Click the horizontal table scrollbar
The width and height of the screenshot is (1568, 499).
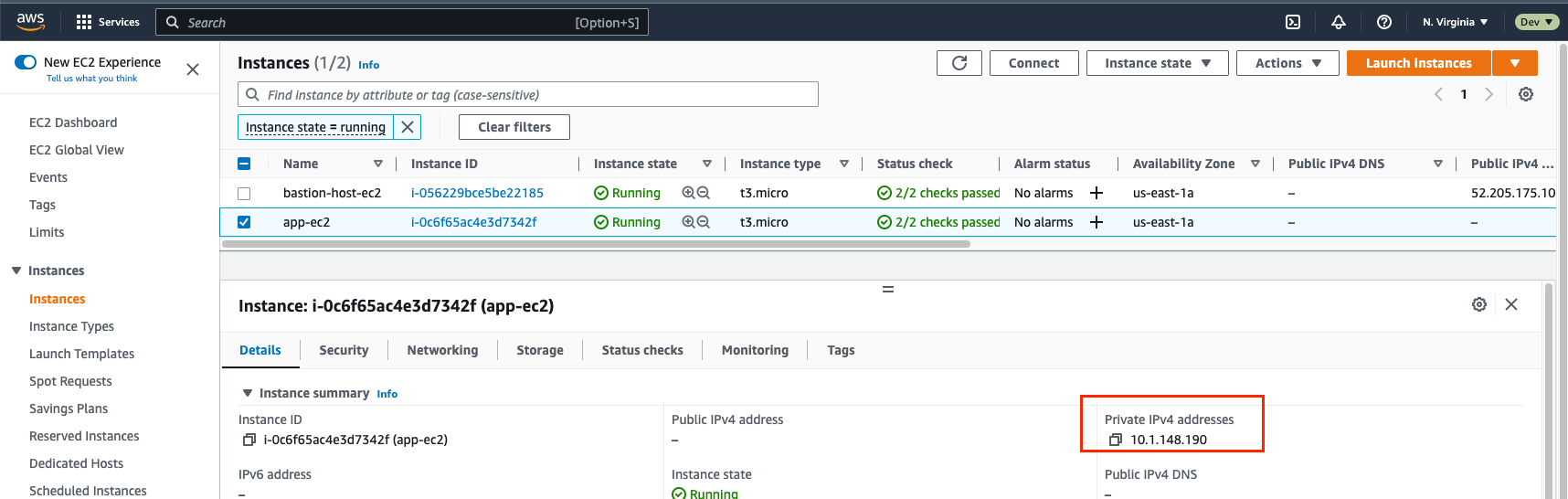[597, 244]
